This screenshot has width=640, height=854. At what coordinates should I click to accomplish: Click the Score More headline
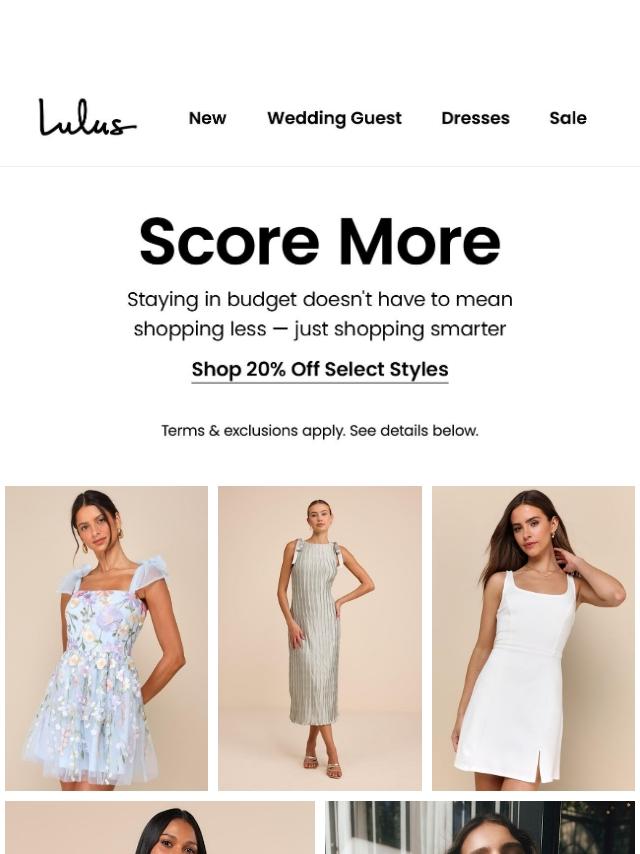[x=320, y=241]
